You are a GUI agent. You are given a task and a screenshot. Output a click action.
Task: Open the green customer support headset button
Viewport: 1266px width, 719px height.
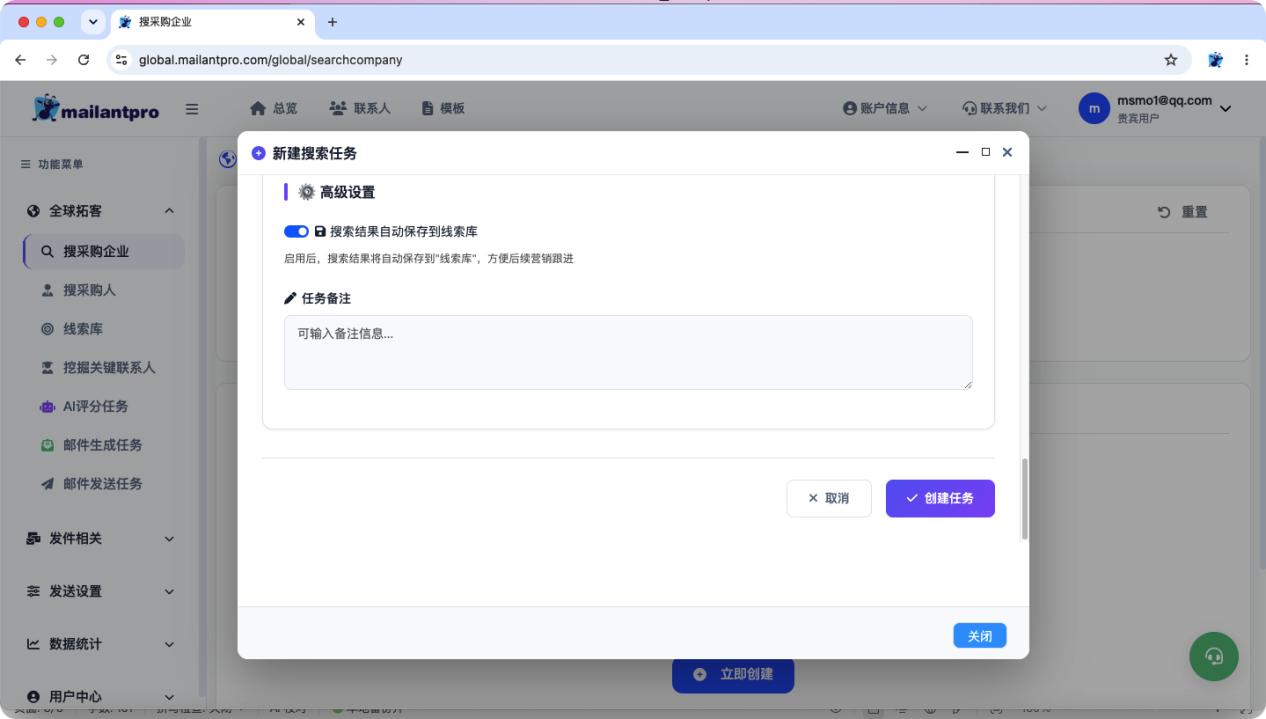(1214, 656)
